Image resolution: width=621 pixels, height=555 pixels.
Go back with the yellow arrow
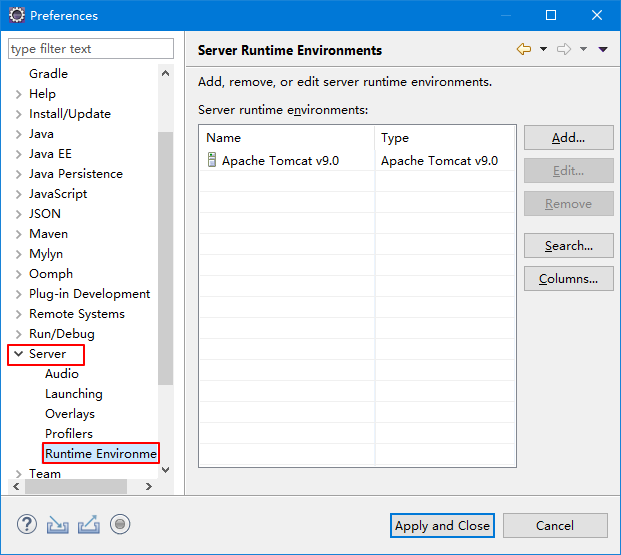pos(524,49)
